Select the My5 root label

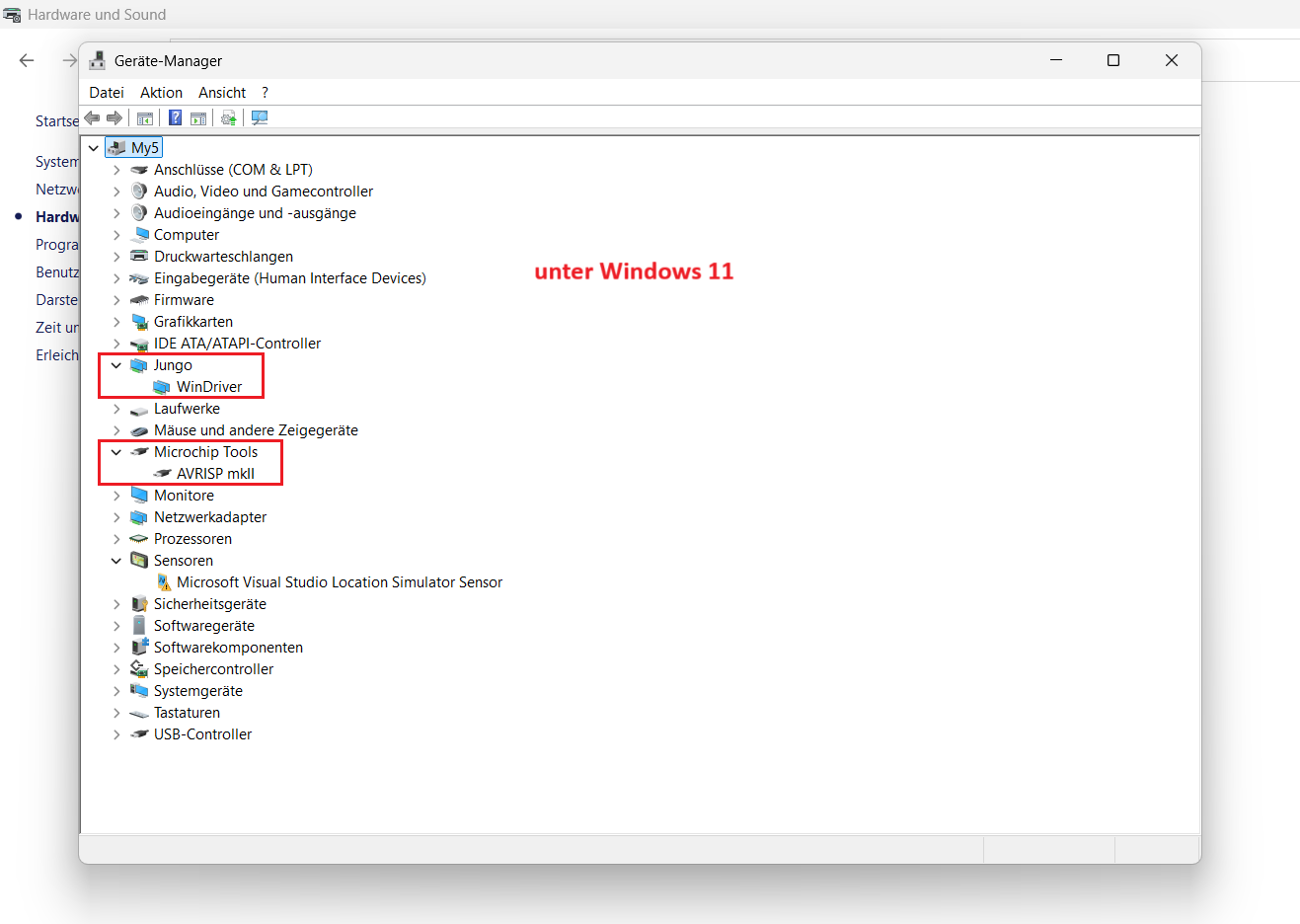tap(145, 148)
